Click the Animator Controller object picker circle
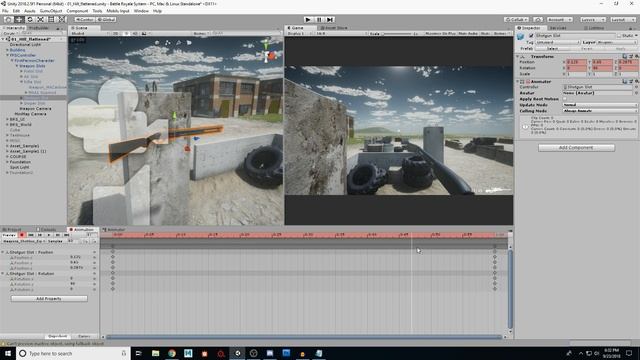Viewport: 640px width, 360px height. [x=636, y=87]
